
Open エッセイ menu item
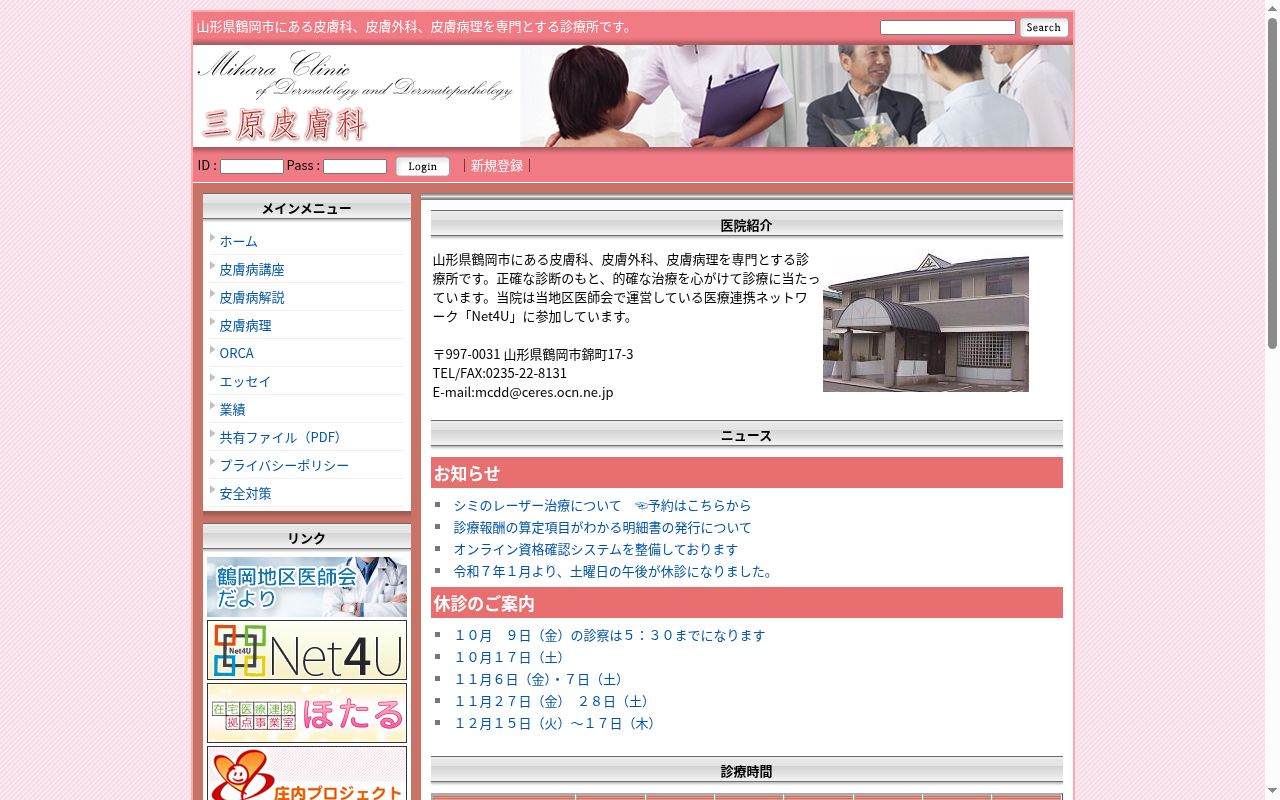(x=245, y=381)
